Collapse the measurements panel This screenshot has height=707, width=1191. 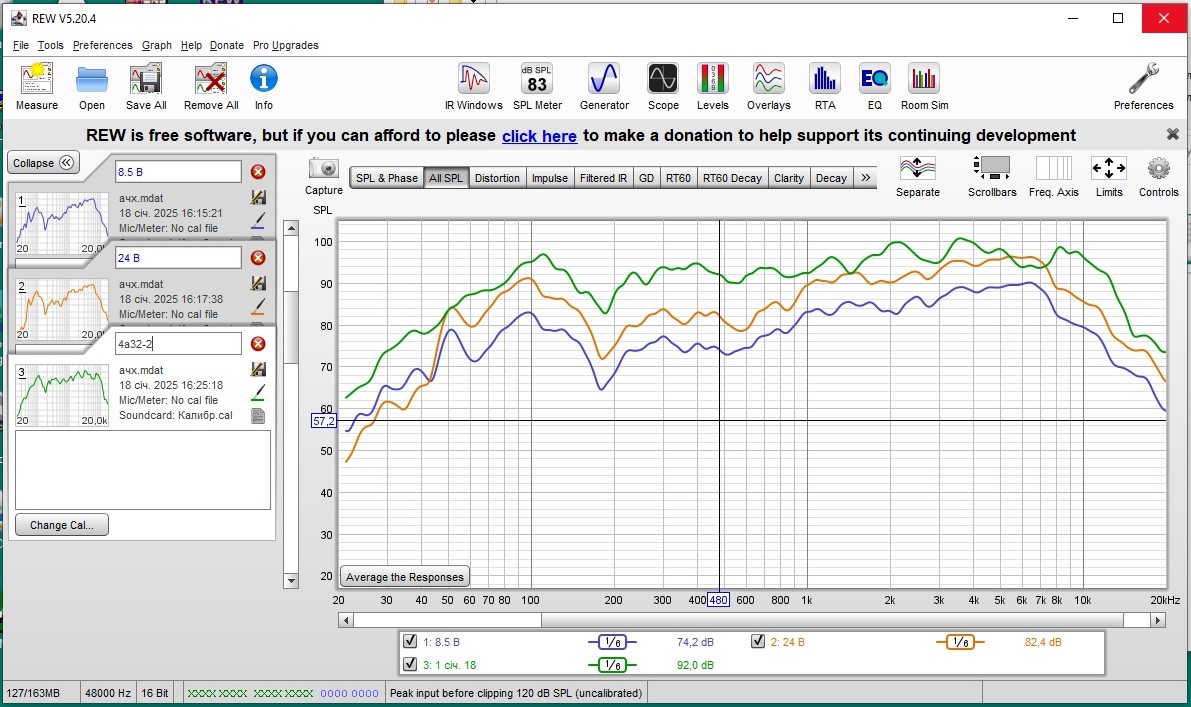(43, 163)
